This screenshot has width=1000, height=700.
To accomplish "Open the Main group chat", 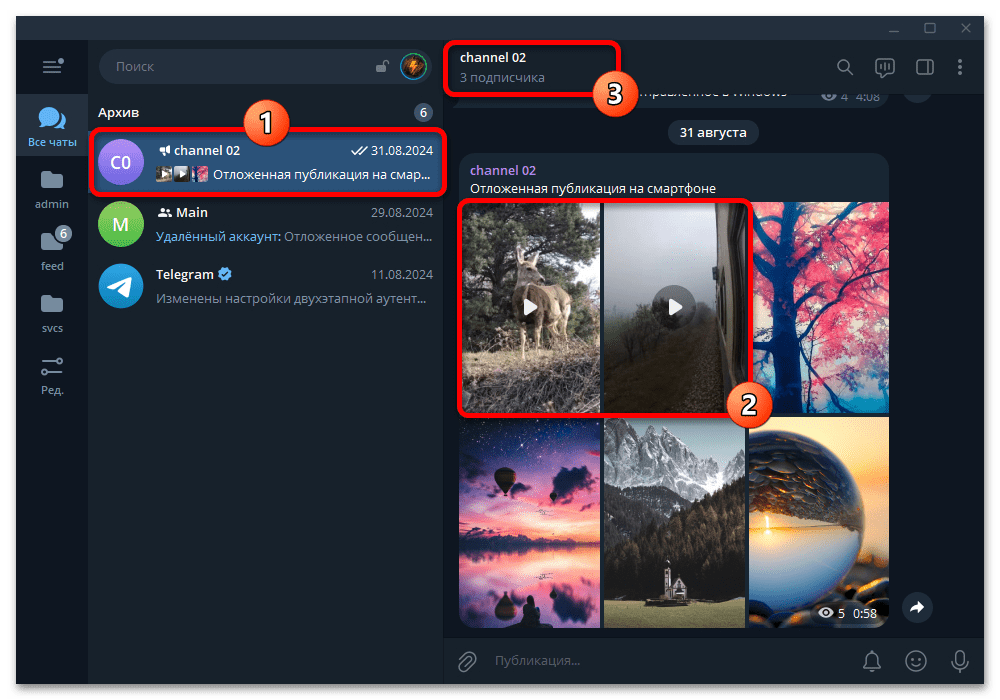I will coord(266,224).
